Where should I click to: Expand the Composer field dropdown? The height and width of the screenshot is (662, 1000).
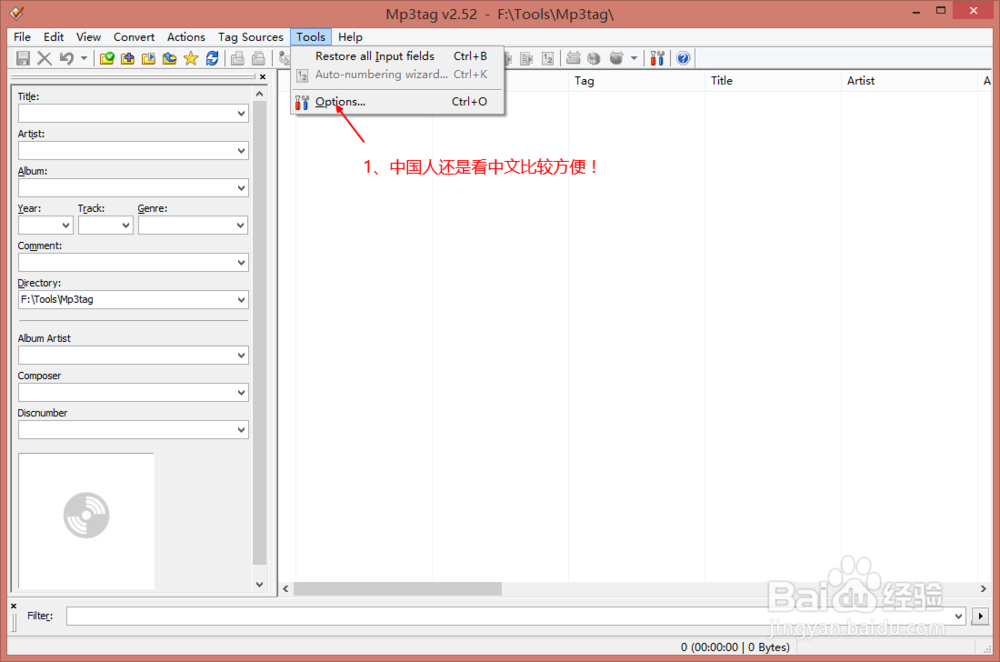241,393
